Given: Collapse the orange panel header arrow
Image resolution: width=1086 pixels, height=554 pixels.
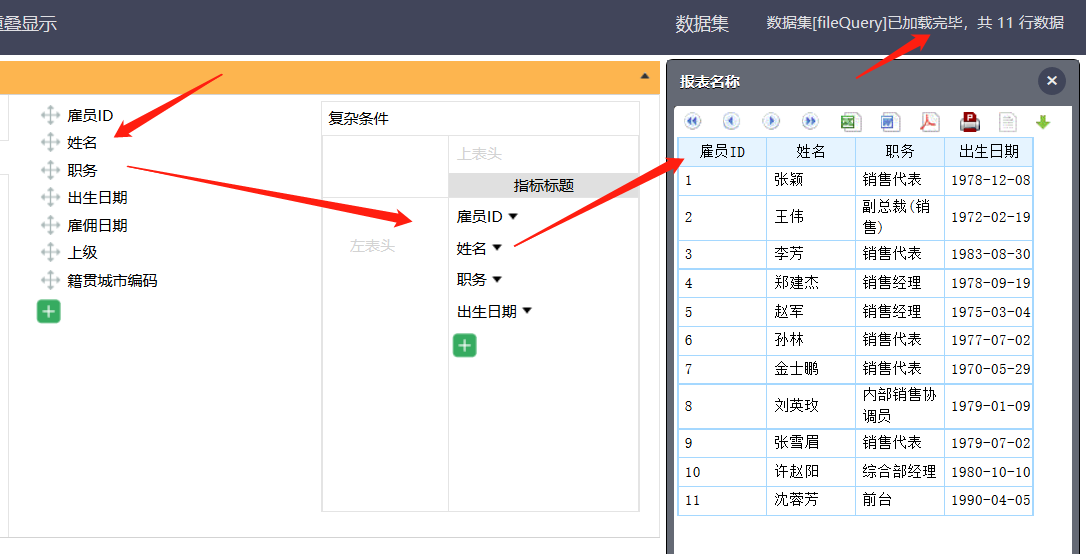Looking at the screenshot, I should tap(645, 77).
